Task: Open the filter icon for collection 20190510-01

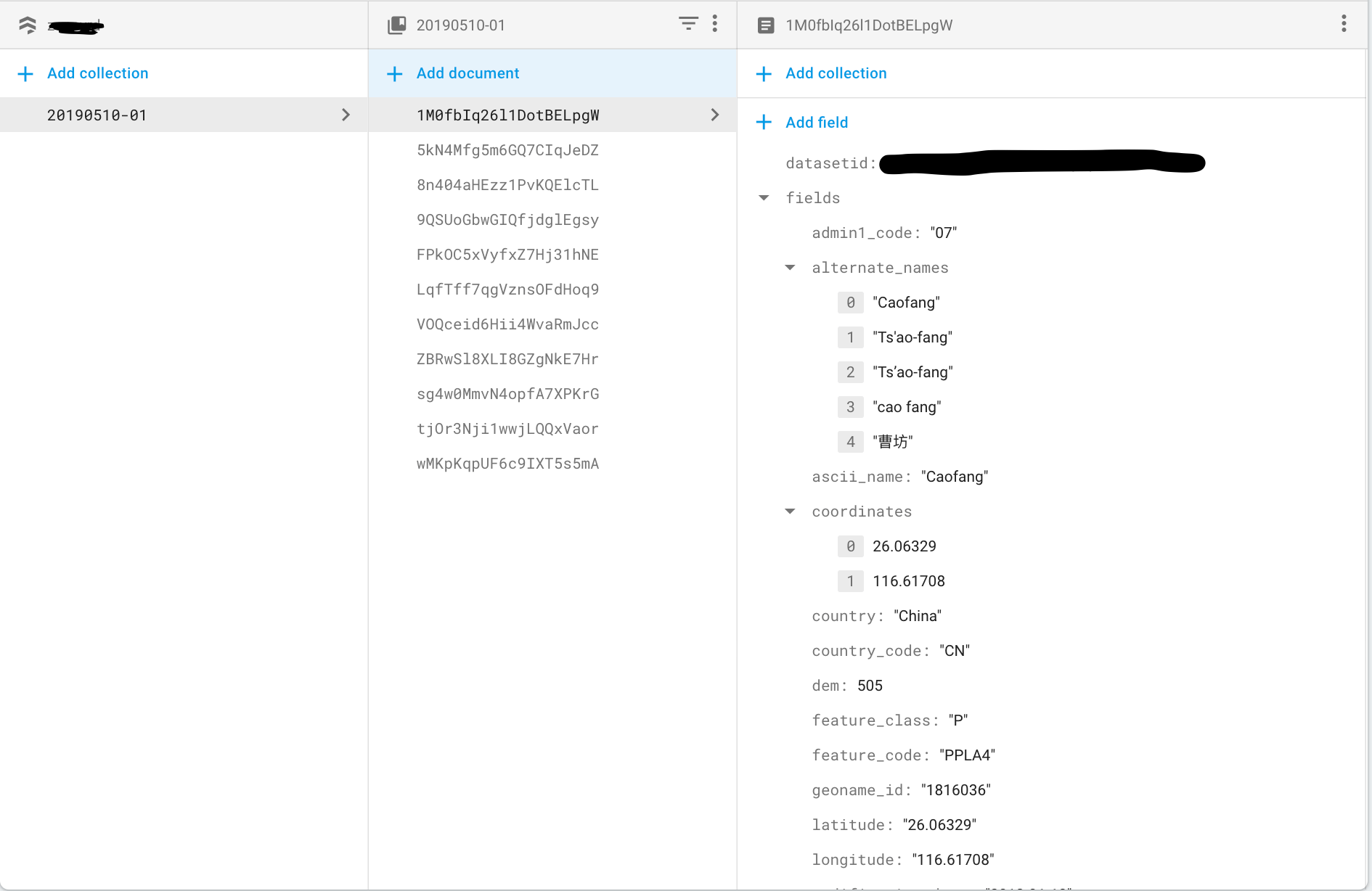Action: pyautogui.click(x=688, y=24)
